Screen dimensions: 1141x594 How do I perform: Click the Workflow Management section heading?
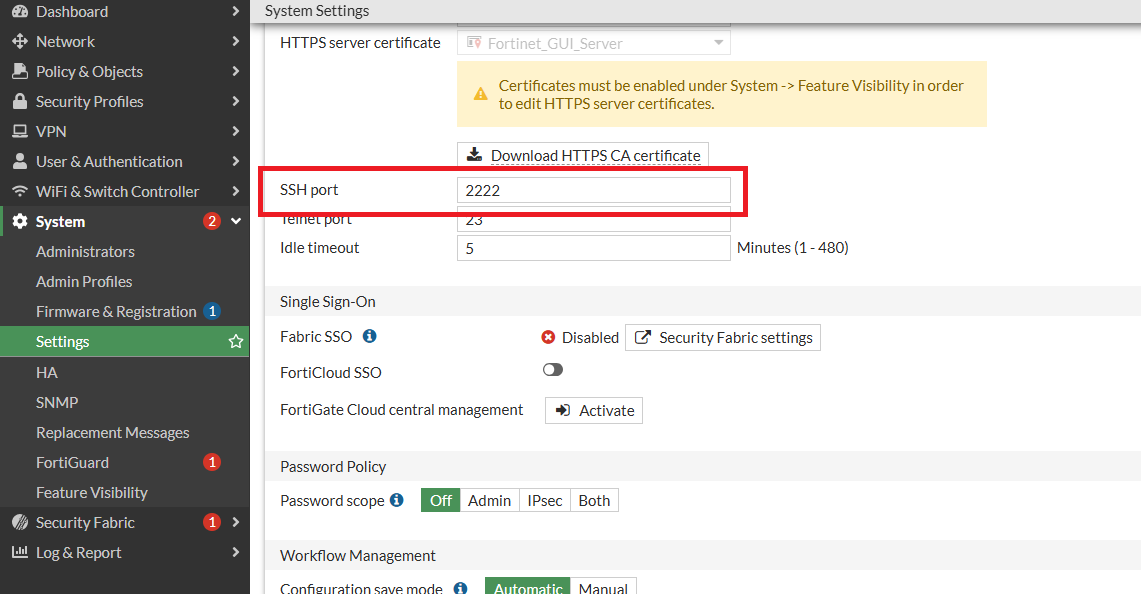357,555
